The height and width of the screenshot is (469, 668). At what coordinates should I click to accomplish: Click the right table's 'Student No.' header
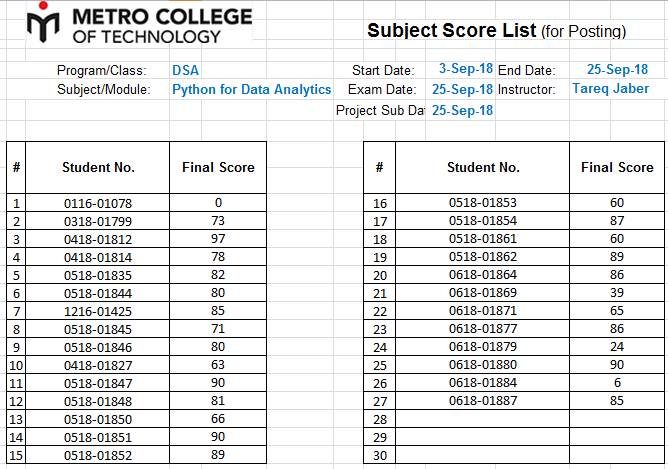click(x=483, y=167)
